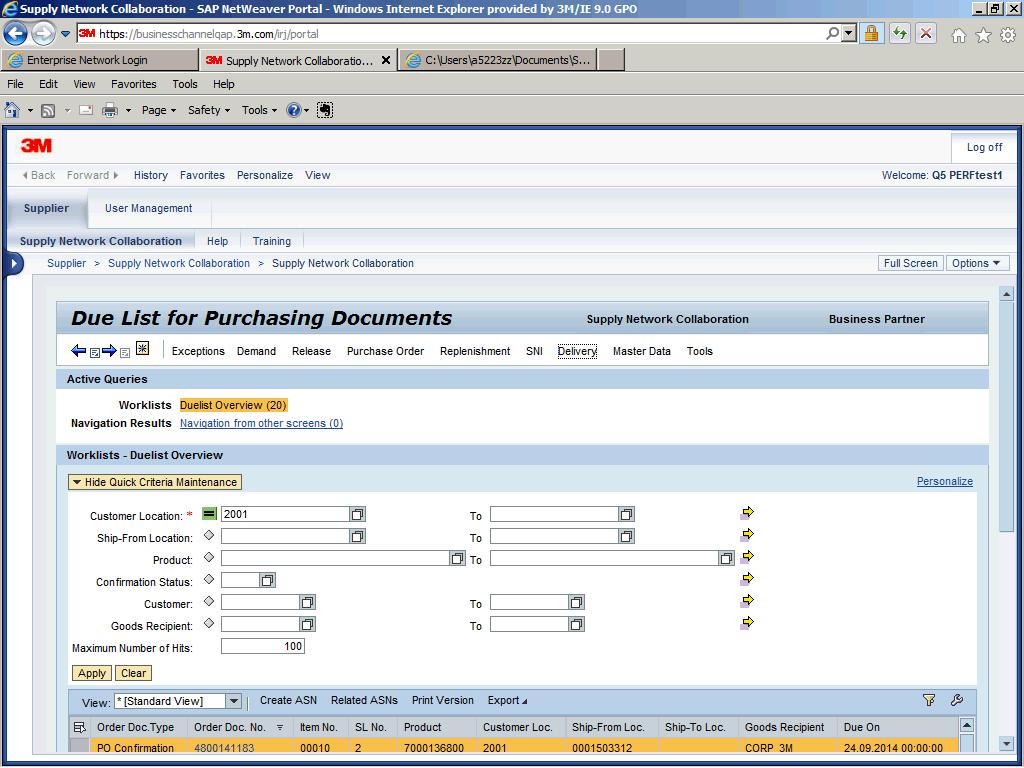Image resolution: width=1024 pixels, height=768 pixels.
Task: Open the Delivery menu
Action: point(577,351)
